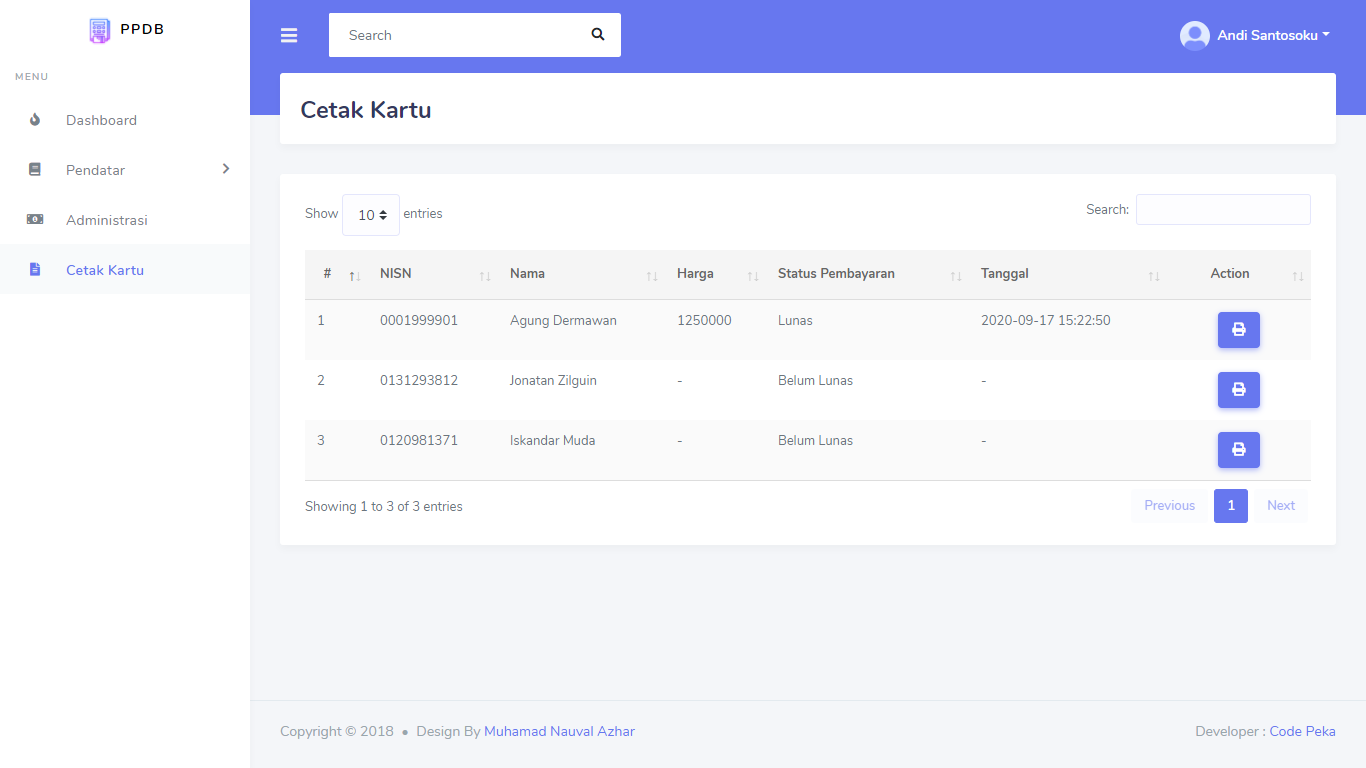
Task: Print card for Iskandar Muda
Action: click(x=1238, y=450)
